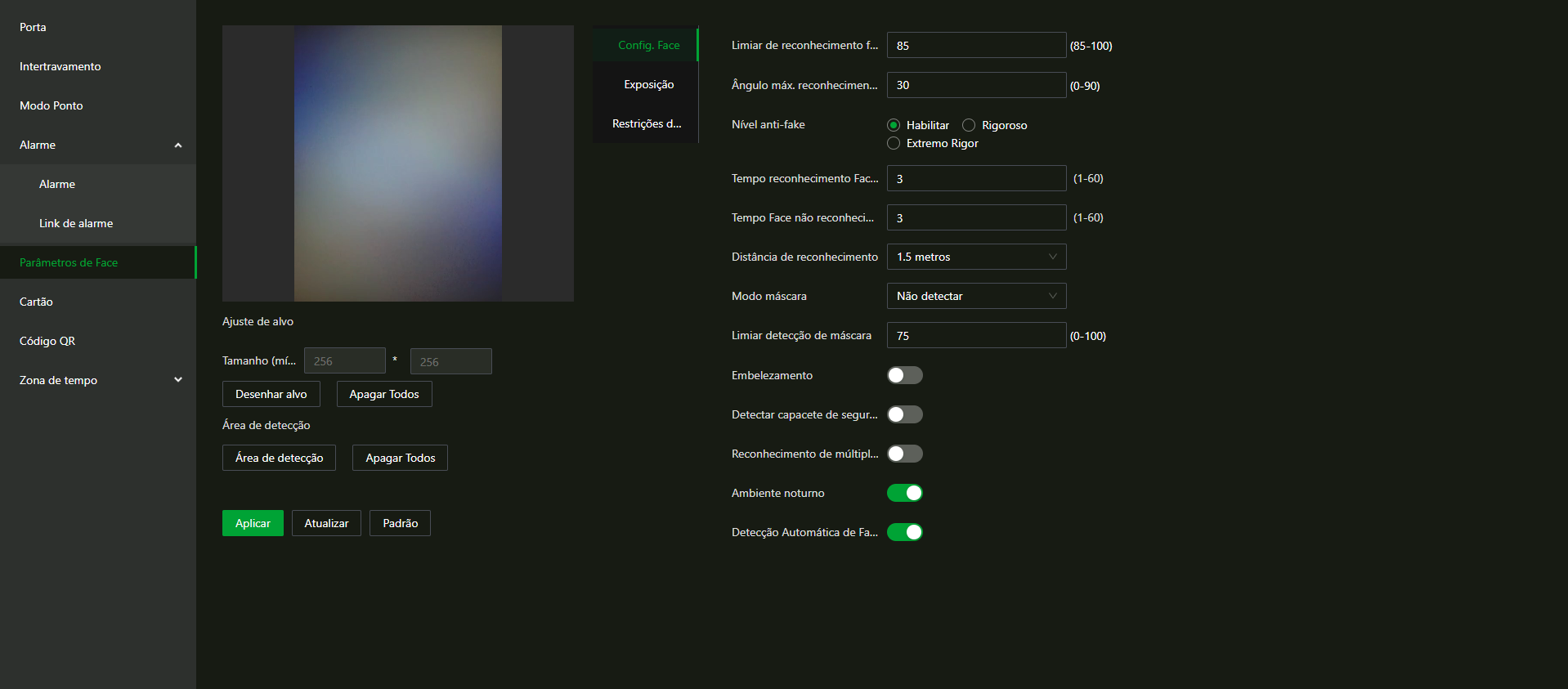
Task: Switch to the Restrições d... tab
Action: [x=646, y=123]
